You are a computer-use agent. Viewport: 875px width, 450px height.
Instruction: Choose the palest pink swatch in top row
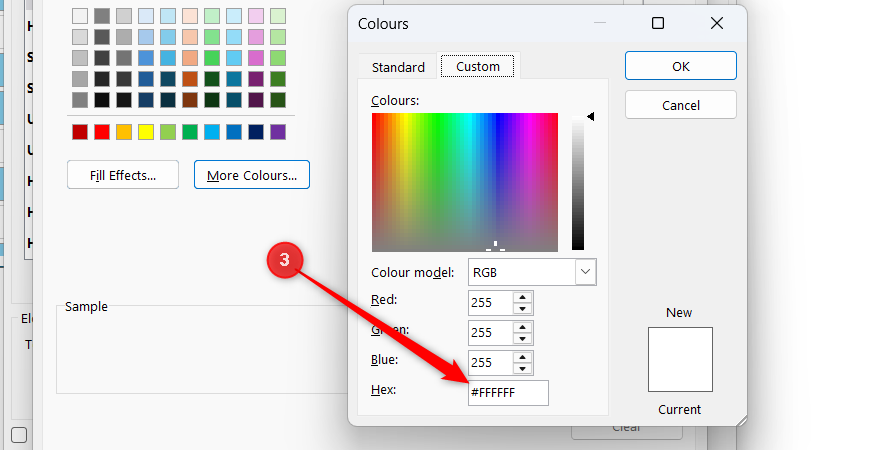point(256,16)
